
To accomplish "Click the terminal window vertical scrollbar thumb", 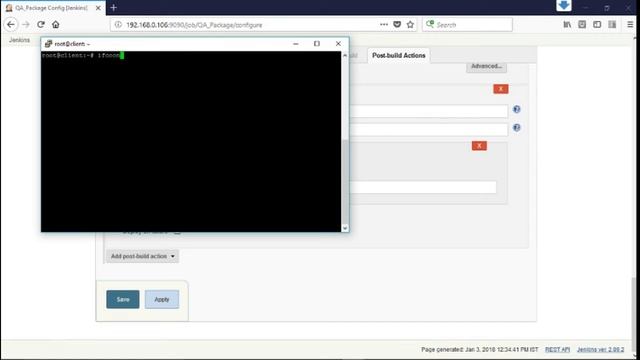I will pyautogui.click(x=345, y=181).
